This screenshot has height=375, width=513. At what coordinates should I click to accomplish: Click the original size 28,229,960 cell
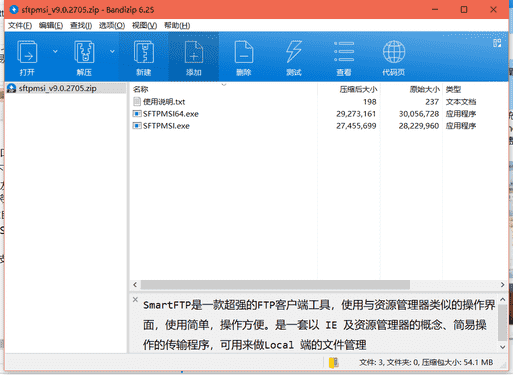pos(419,126)
